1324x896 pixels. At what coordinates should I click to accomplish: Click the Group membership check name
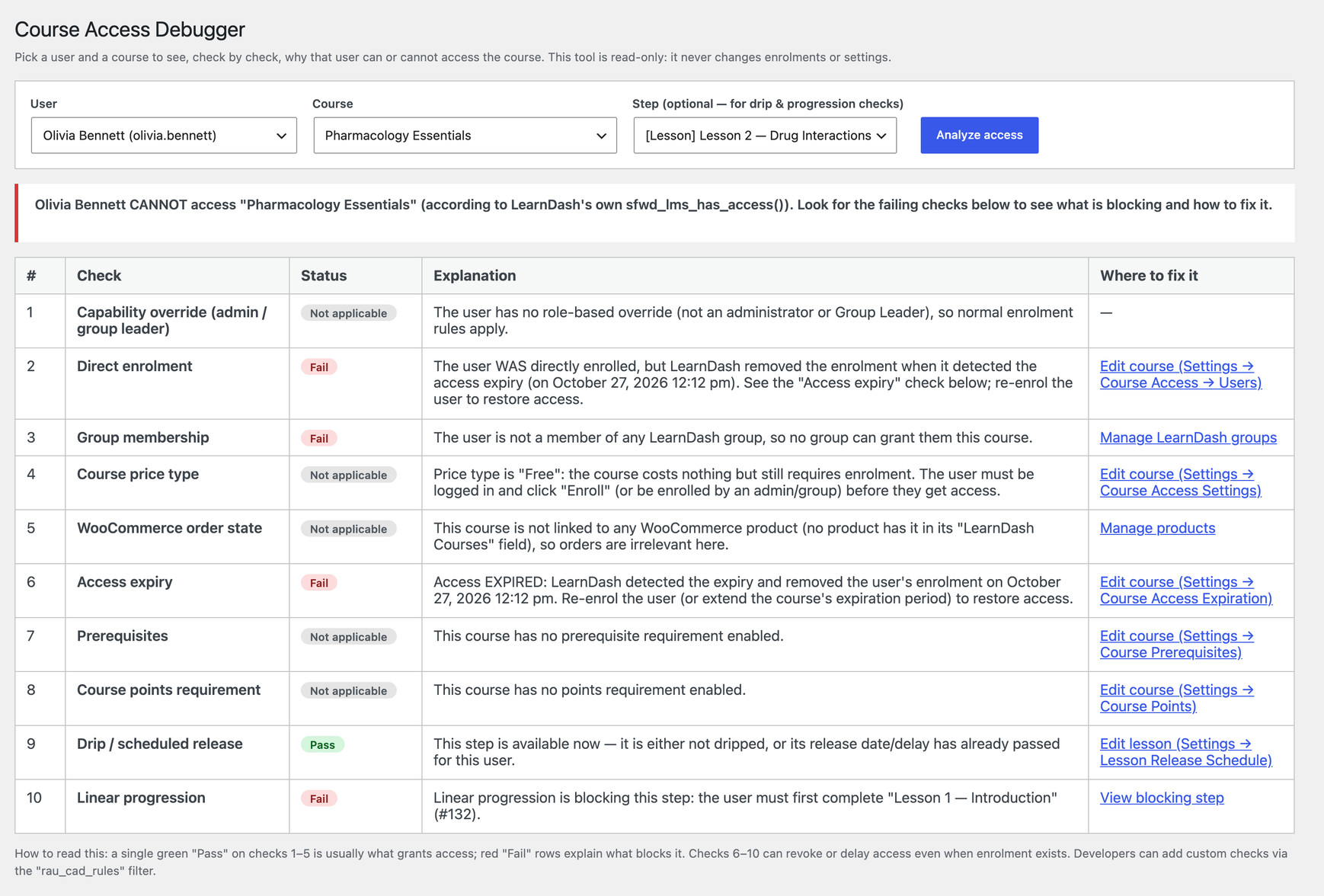143,437
